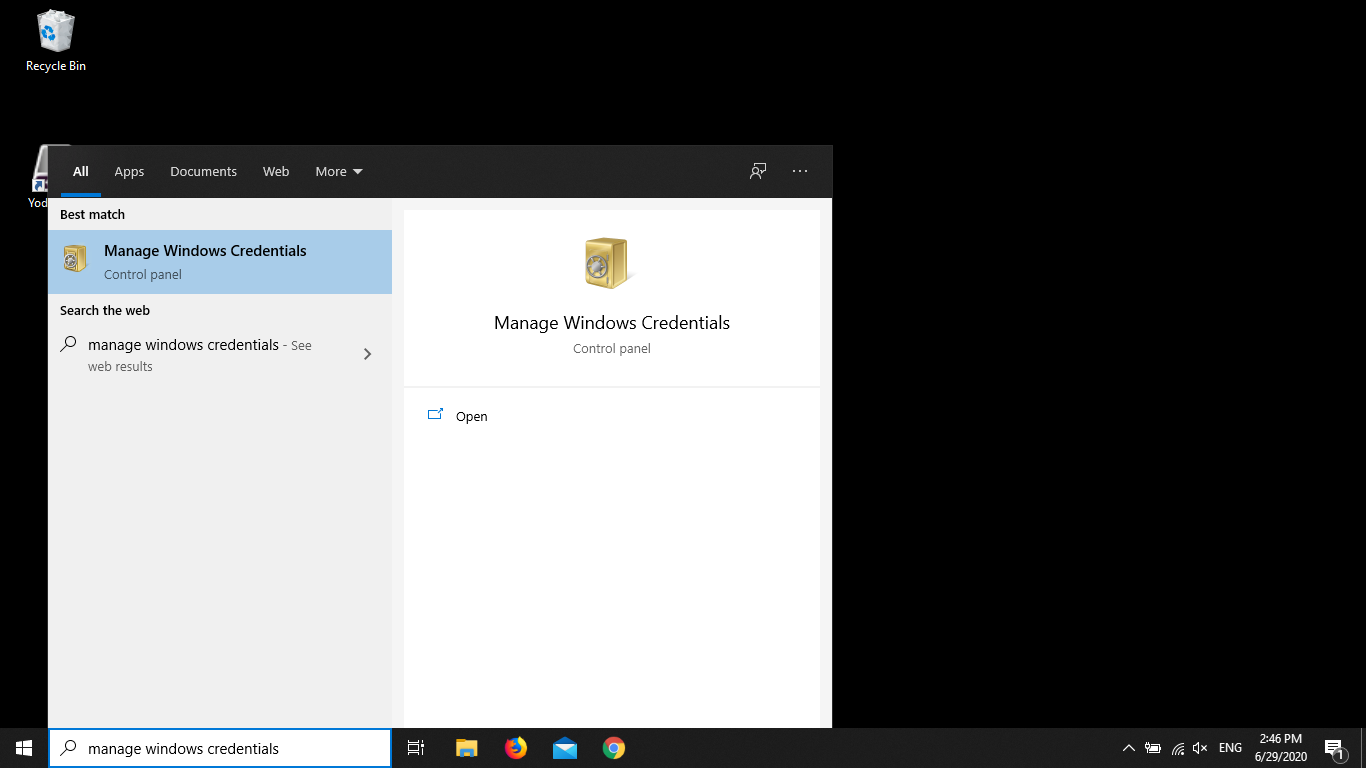Open the notification action center

coord(1334,748)
